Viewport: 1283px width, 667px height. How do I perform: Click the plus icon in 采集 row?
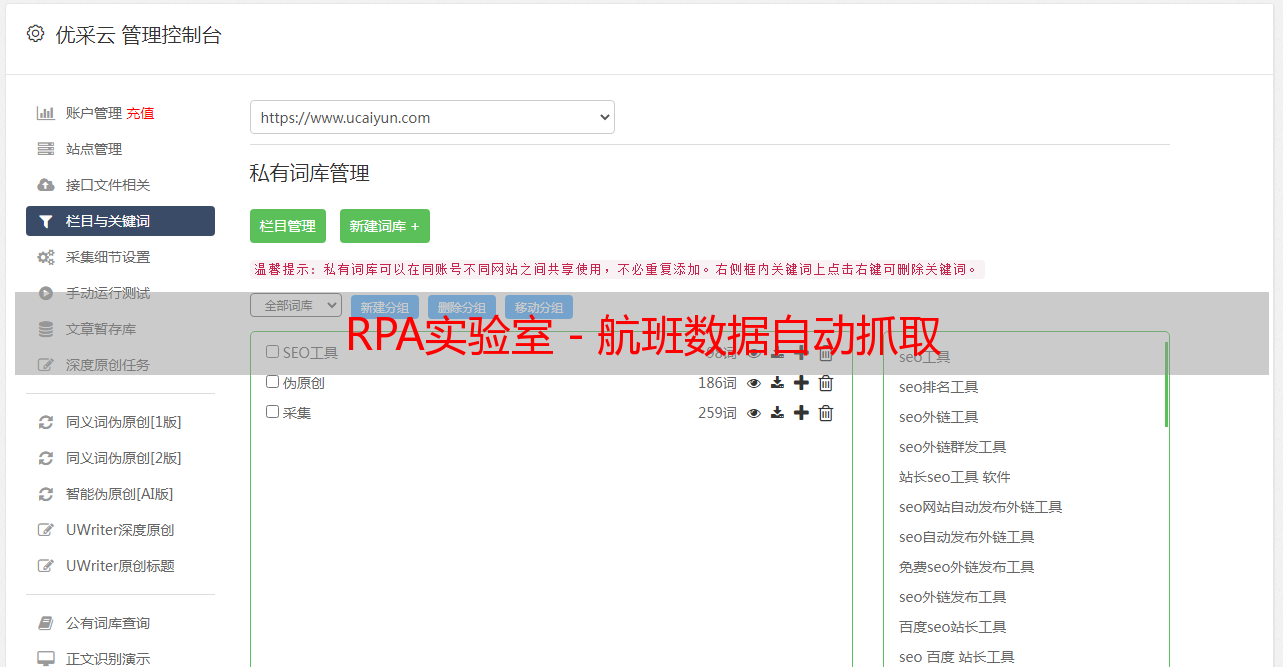coord(801,413)
